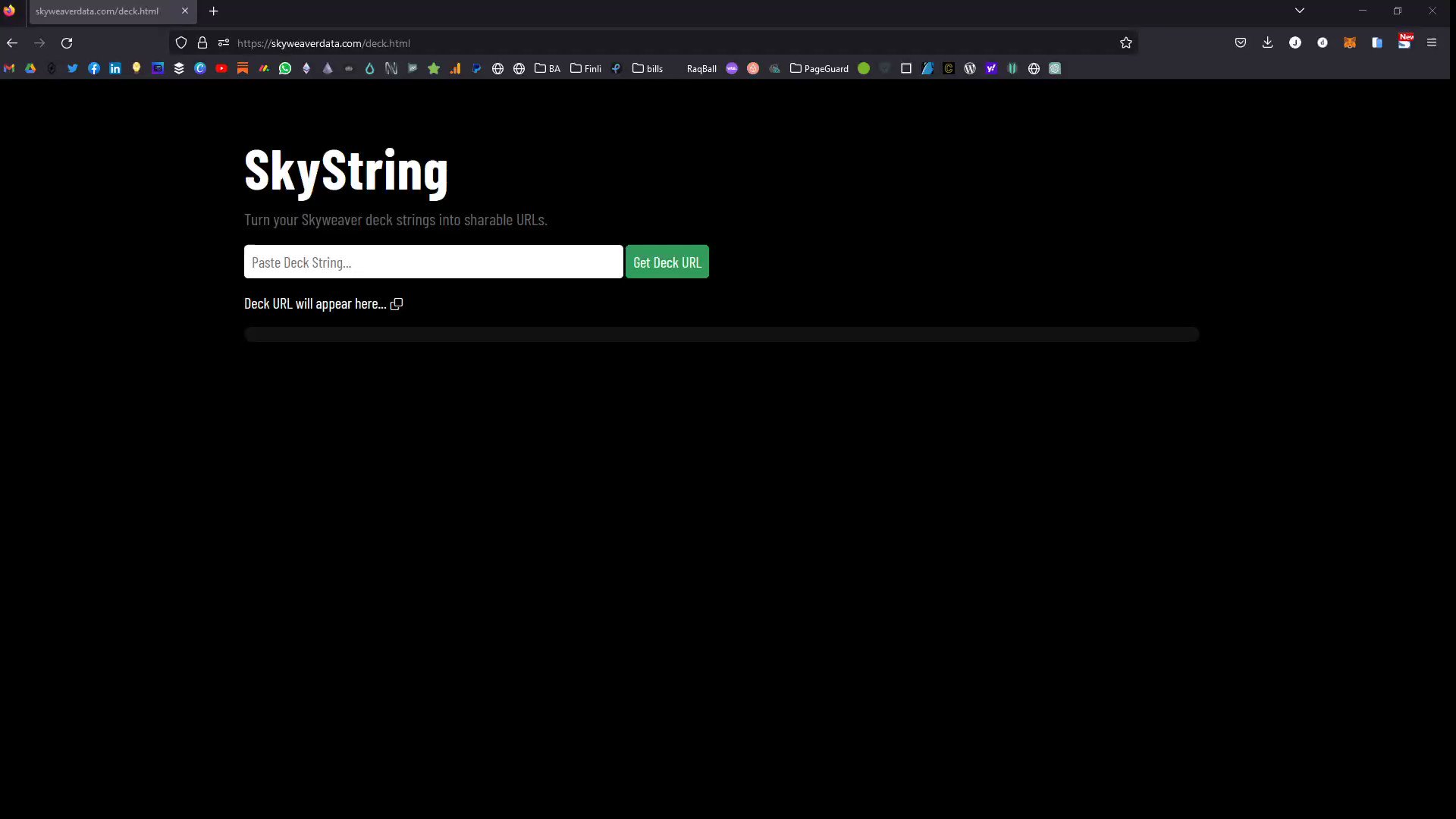Expand the bills bookmarks folder
1456x819 pixels.
pos(648,68)
